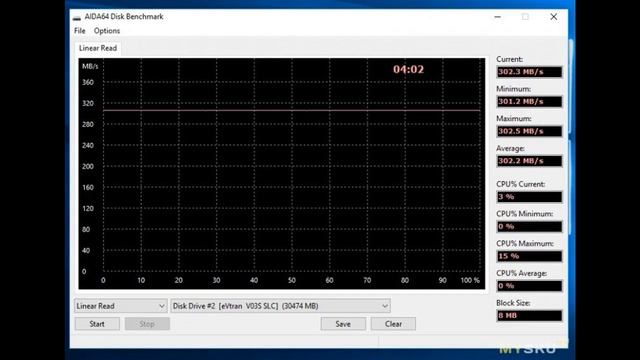The width and height of the screenshot is (640, 360).
Task: Click the Clear button
Action: 393,324
